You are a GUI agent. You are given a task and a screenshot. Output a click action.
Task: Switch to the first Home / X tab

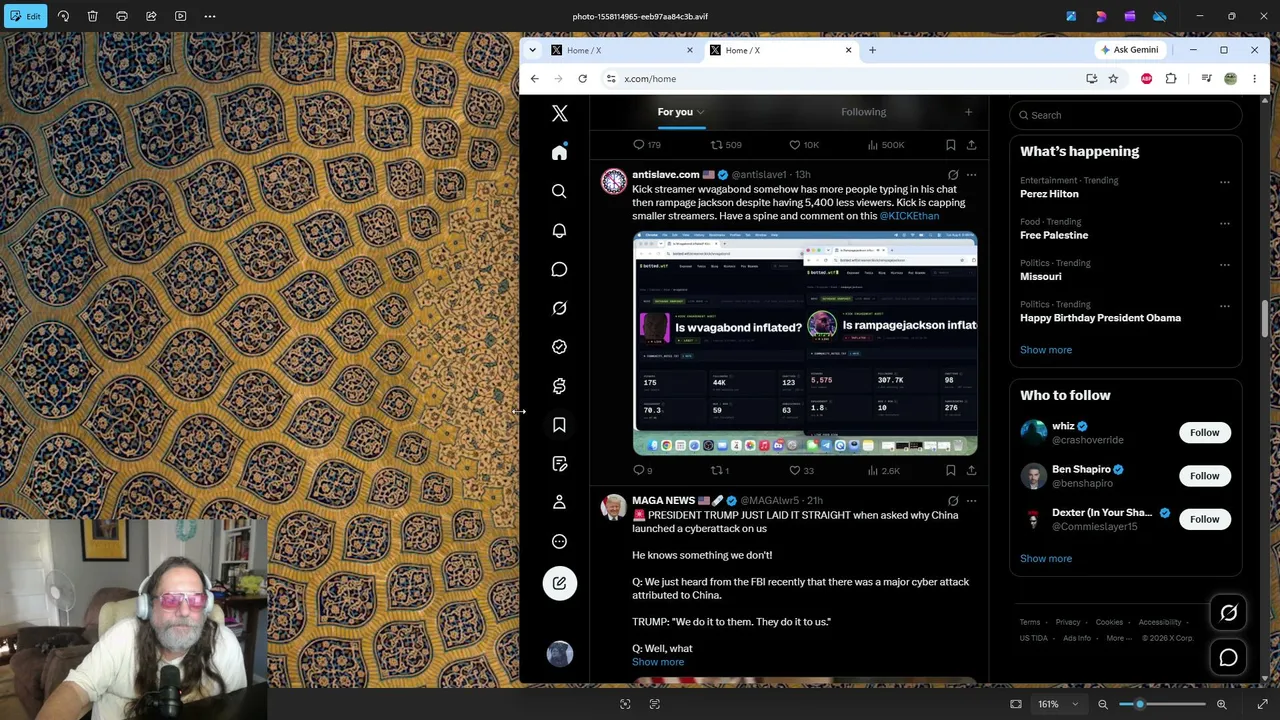tap(618, 50)
